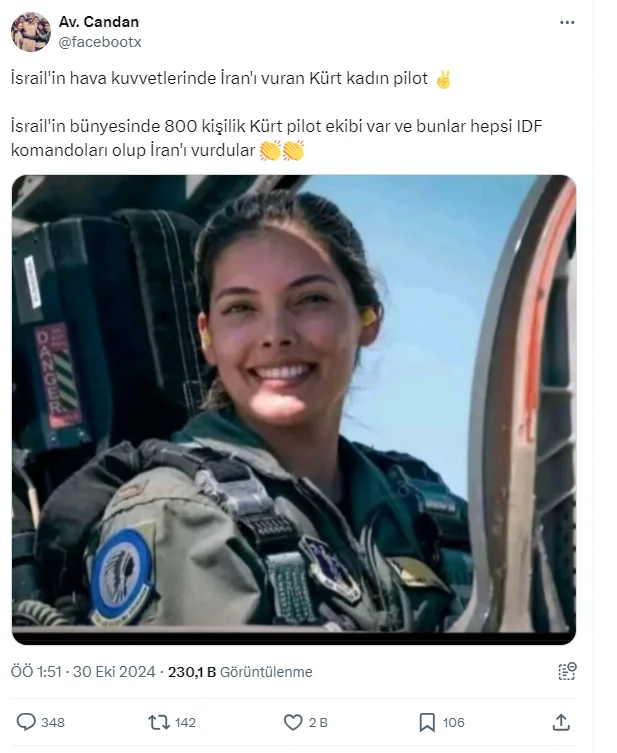Image resolution: width=617 pixels, height=753 pixels.
Task: Click the share upload icon
Action: pyautogui.click(x=561, y=722)
